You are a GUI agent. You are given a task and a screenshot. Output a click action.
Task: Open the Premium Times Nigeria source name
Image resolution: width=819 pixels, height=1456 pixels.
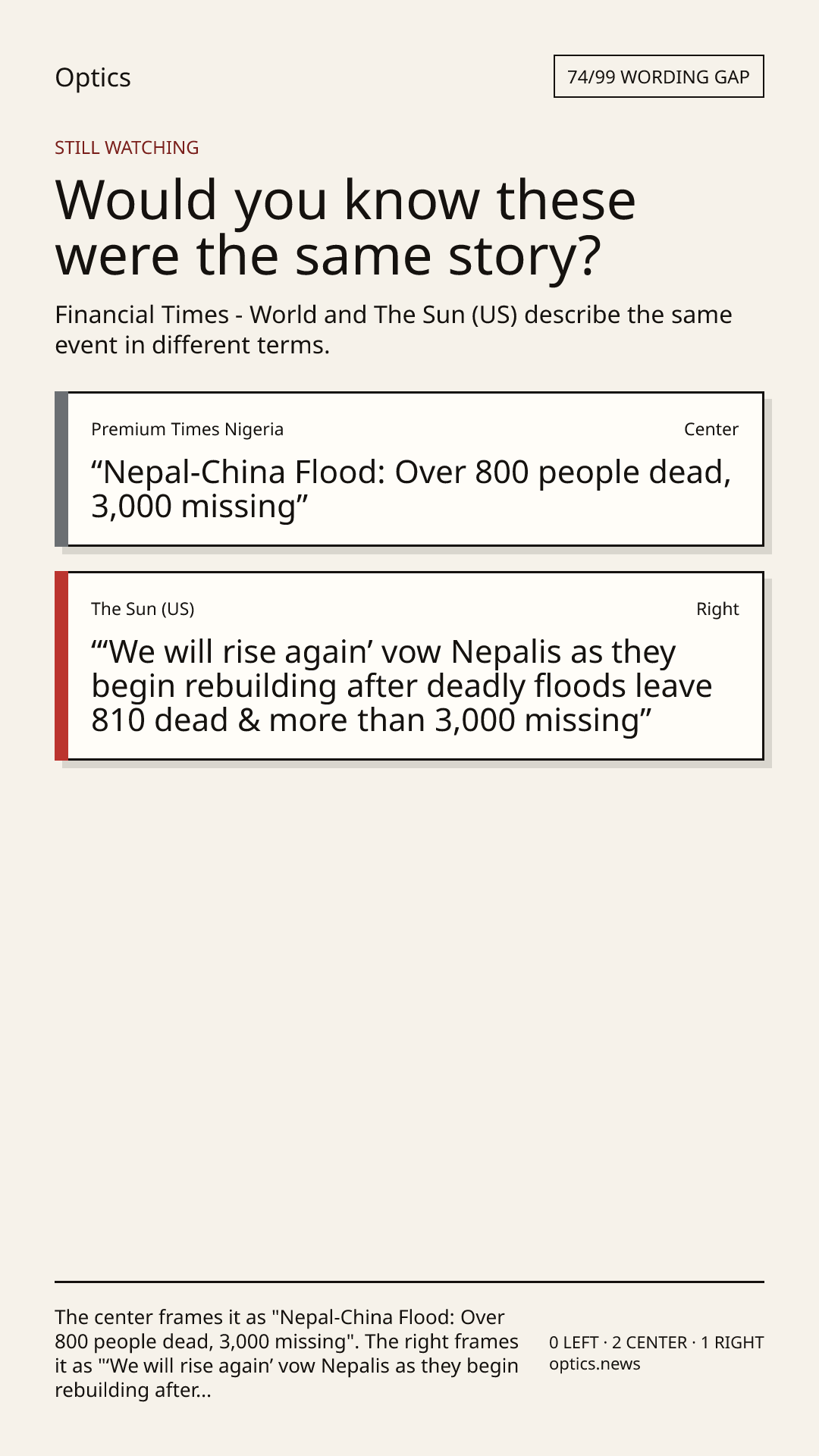pos(187,429)
